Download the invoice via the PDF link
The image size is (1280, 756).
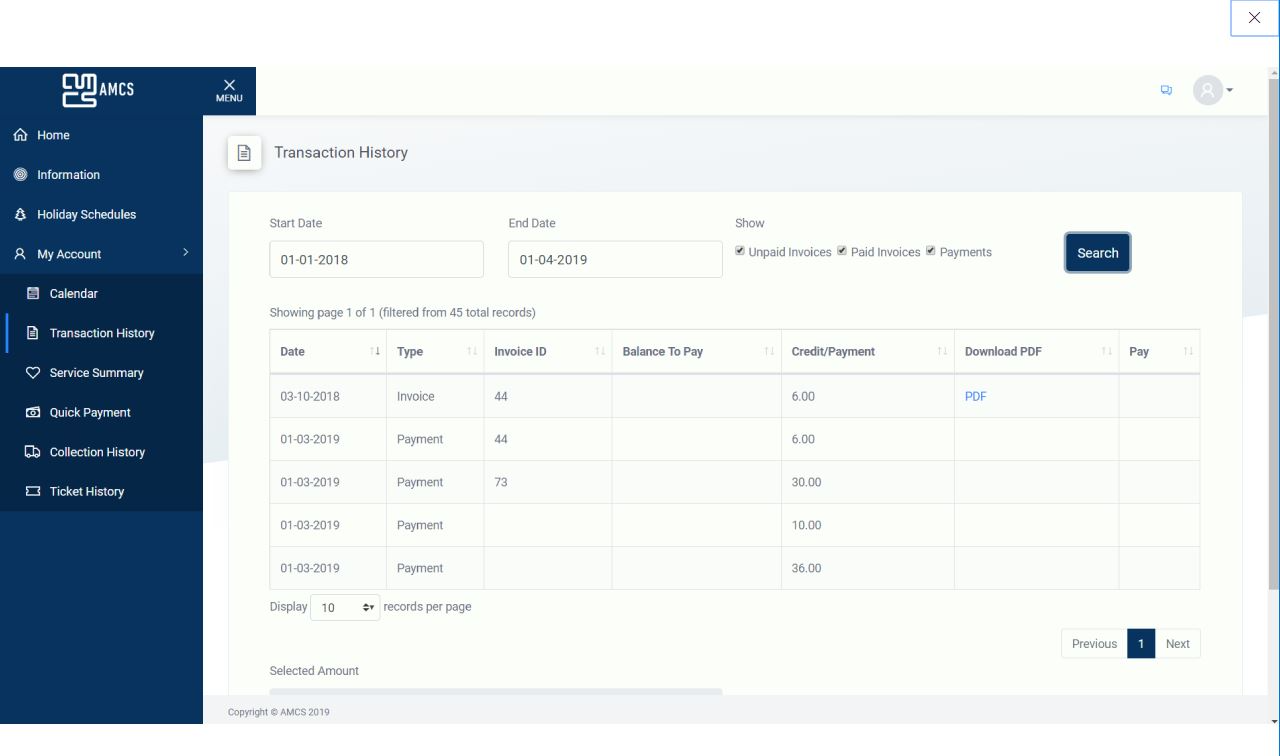976,396
